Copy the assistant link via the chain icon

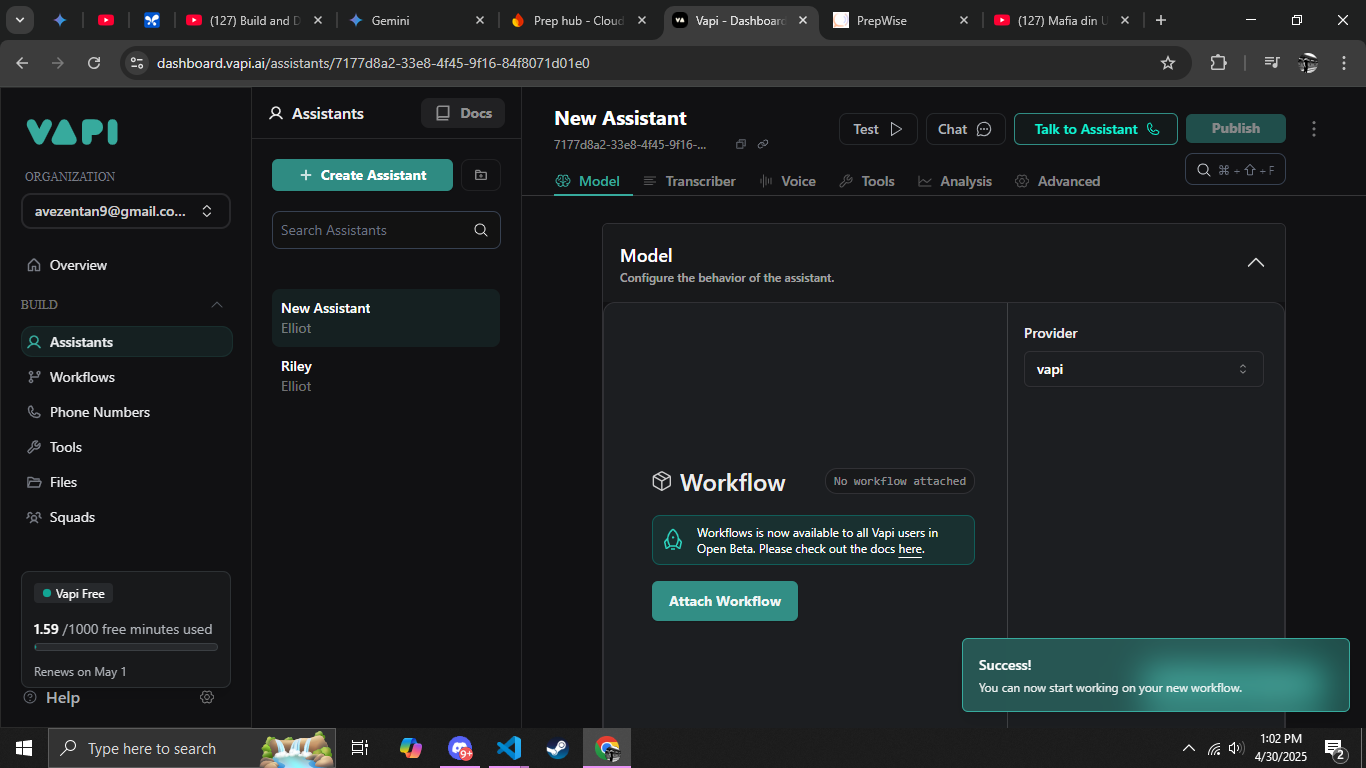coord(763,144)
